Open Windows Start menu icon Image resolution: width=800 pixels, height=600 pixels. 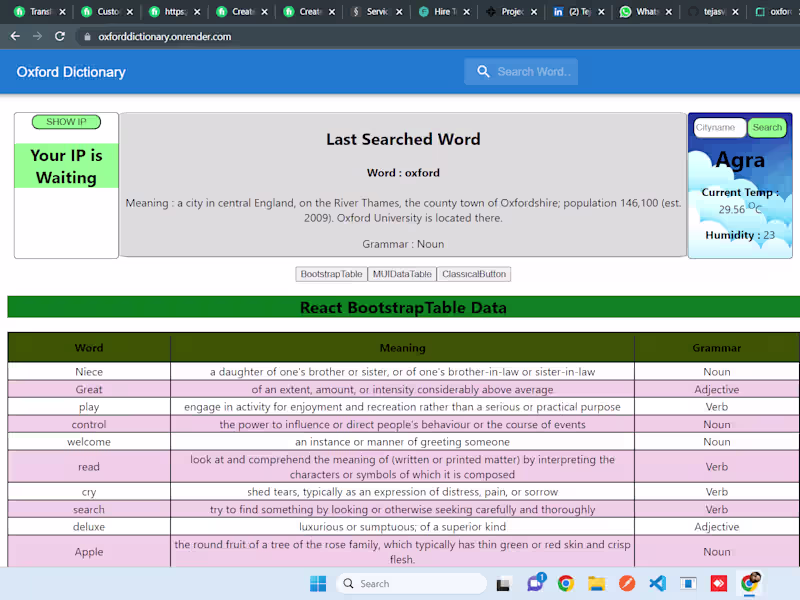[x=318, y=583]
